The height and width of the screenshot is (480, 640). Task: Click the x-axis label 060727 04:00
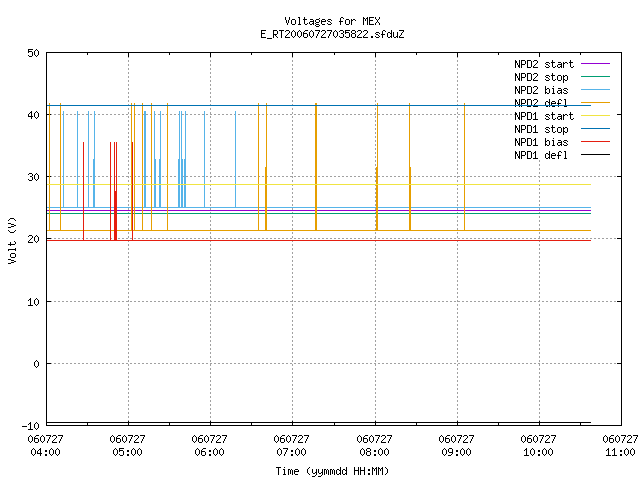(x=45, y=446)
